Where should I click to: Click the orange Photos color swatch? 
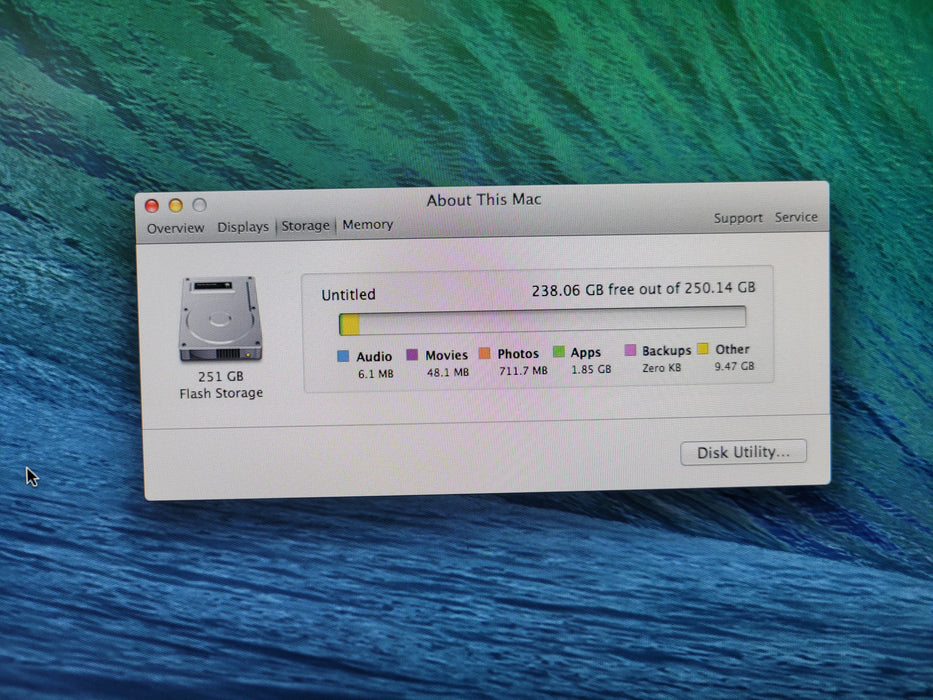click(484, 354)
